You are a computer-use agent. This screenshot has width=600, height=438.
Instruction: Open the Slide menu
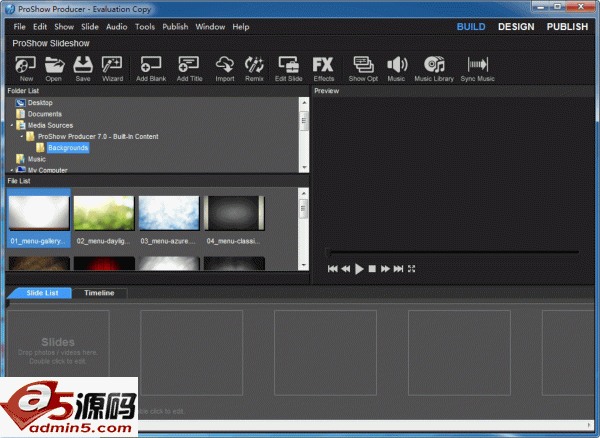point(90,27)
